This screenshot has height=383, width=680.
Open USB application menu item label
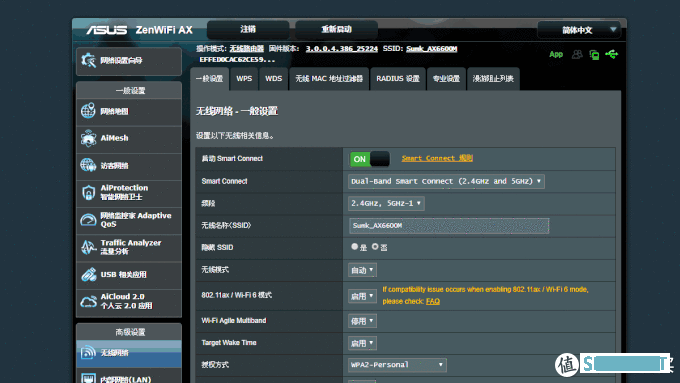coord(124,275)
